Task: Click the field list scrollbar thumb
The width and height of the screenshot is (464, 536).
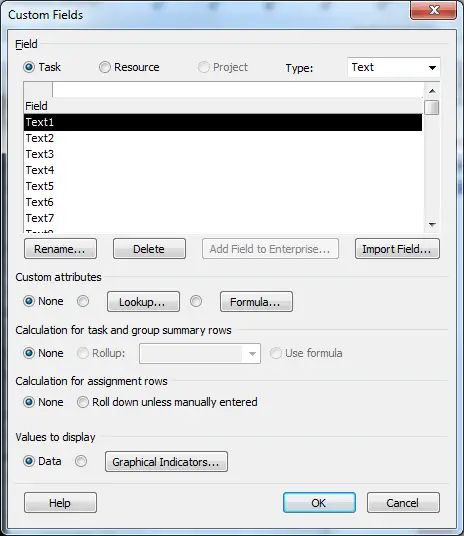Action: (432, 107)
